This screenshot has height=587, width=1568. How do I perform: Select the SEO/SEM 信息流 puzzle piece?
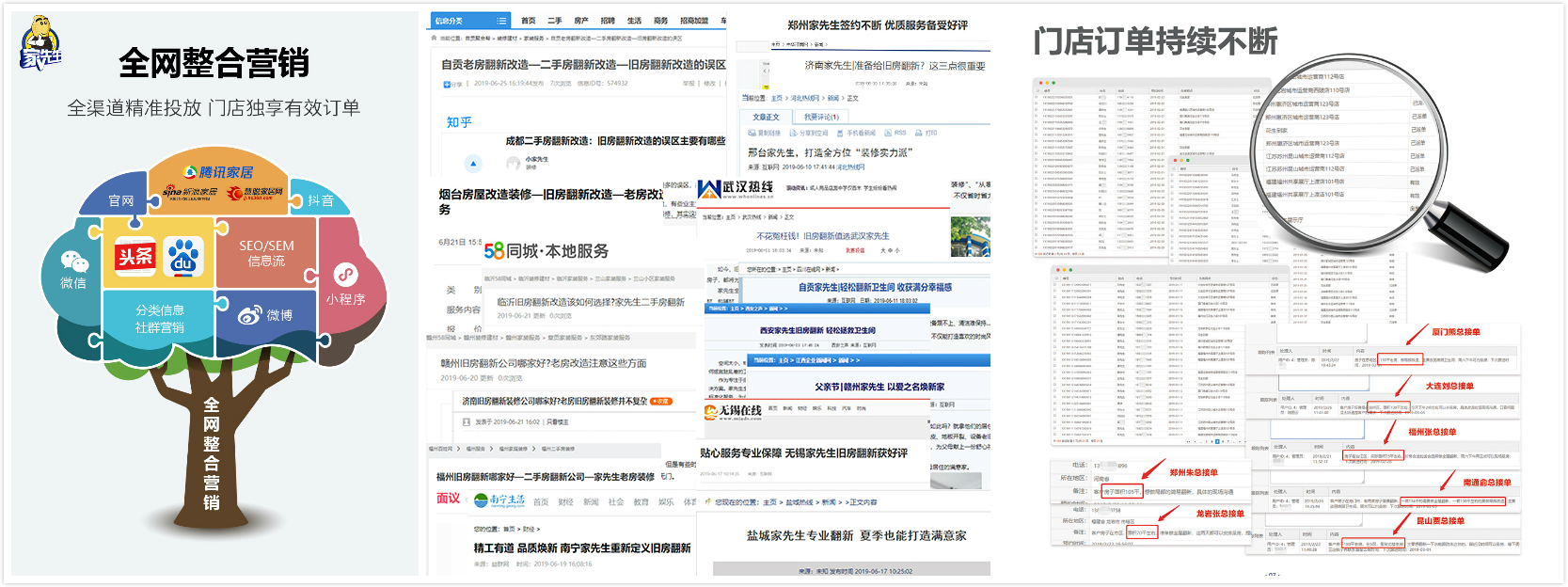tap(266, 253)
